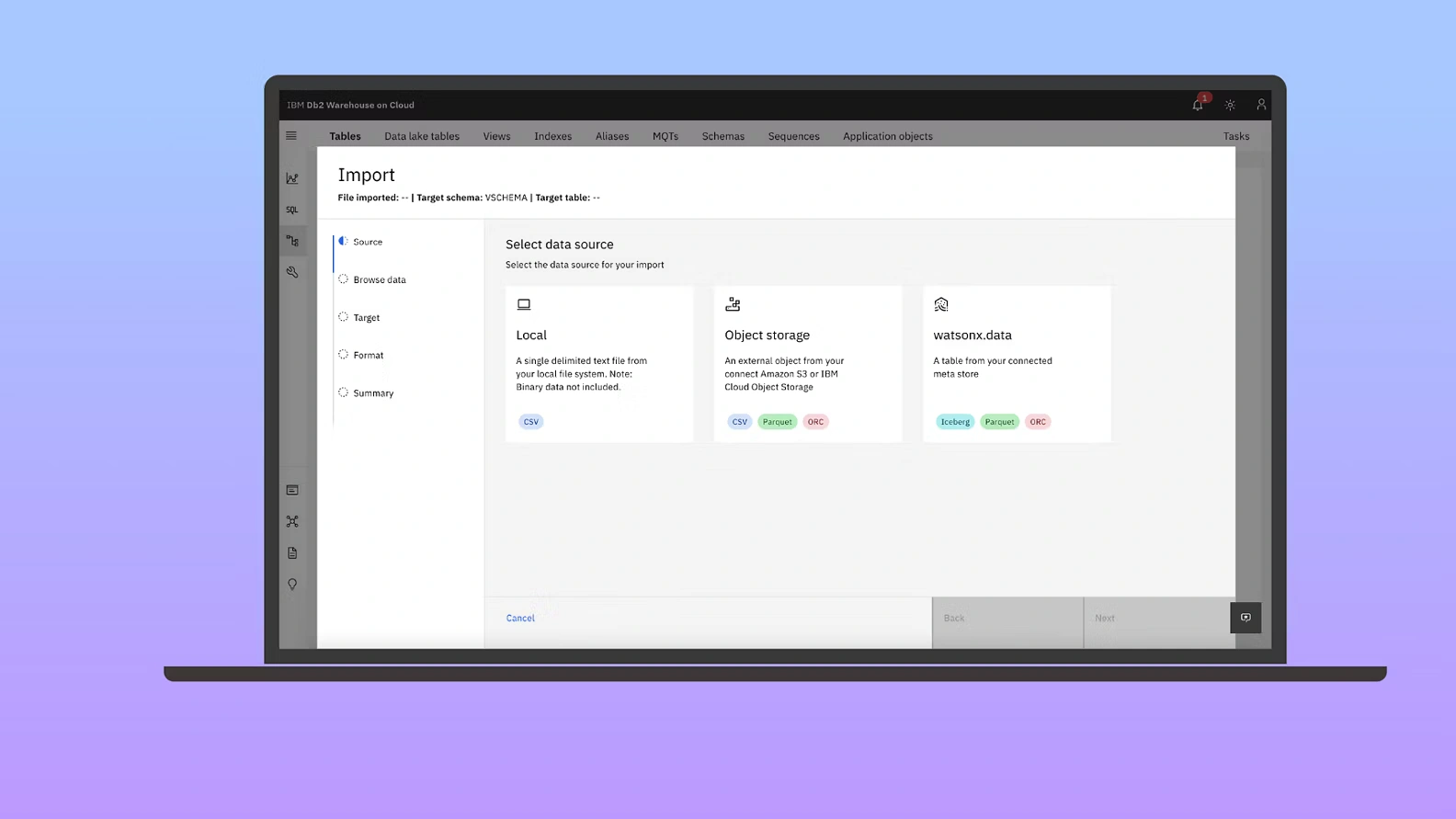Click the lightbulb icon in sidebar
This screenshot has height=819, width=1456.
tap(292, 585)
